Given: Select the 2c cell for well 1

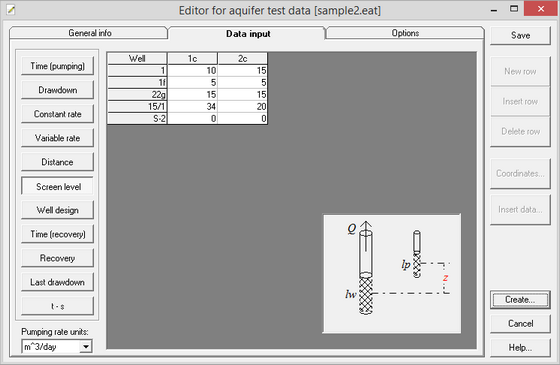Looking at the screenshot, I should point(242,70).
